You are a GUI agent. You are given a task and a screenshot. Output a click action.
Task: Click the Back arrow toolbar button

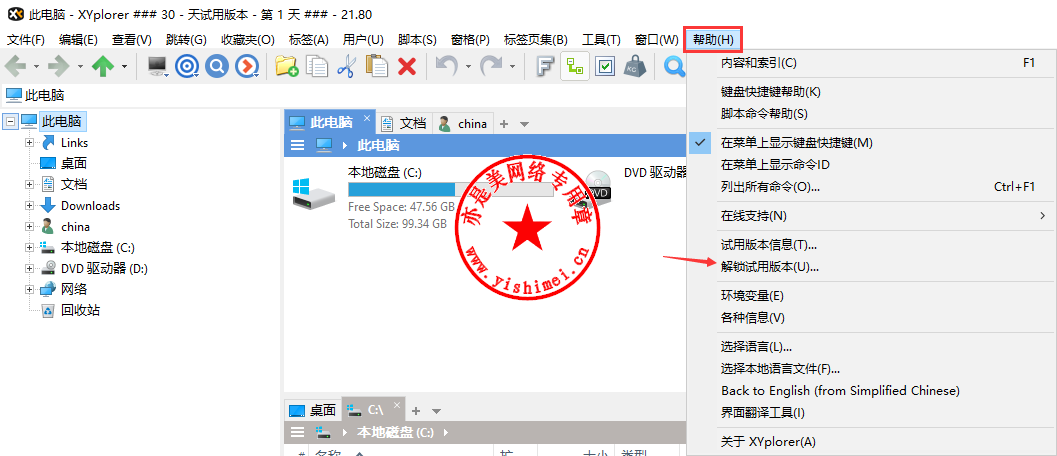pos(16,66)
